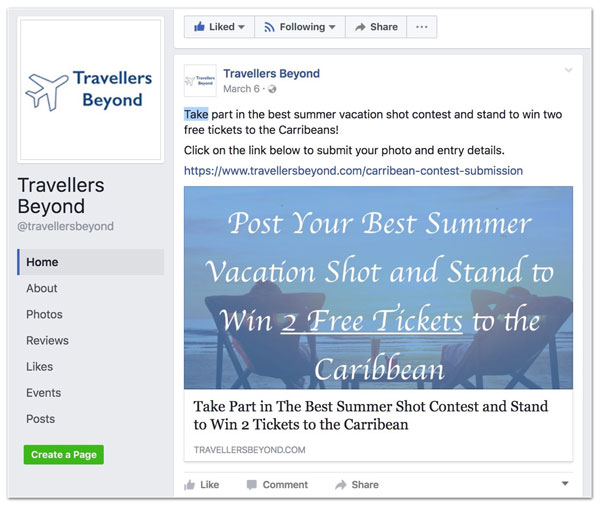Click the Like thumbs-up icon under the post
Viewport: 600px width, 507px height.
(189, 485)
